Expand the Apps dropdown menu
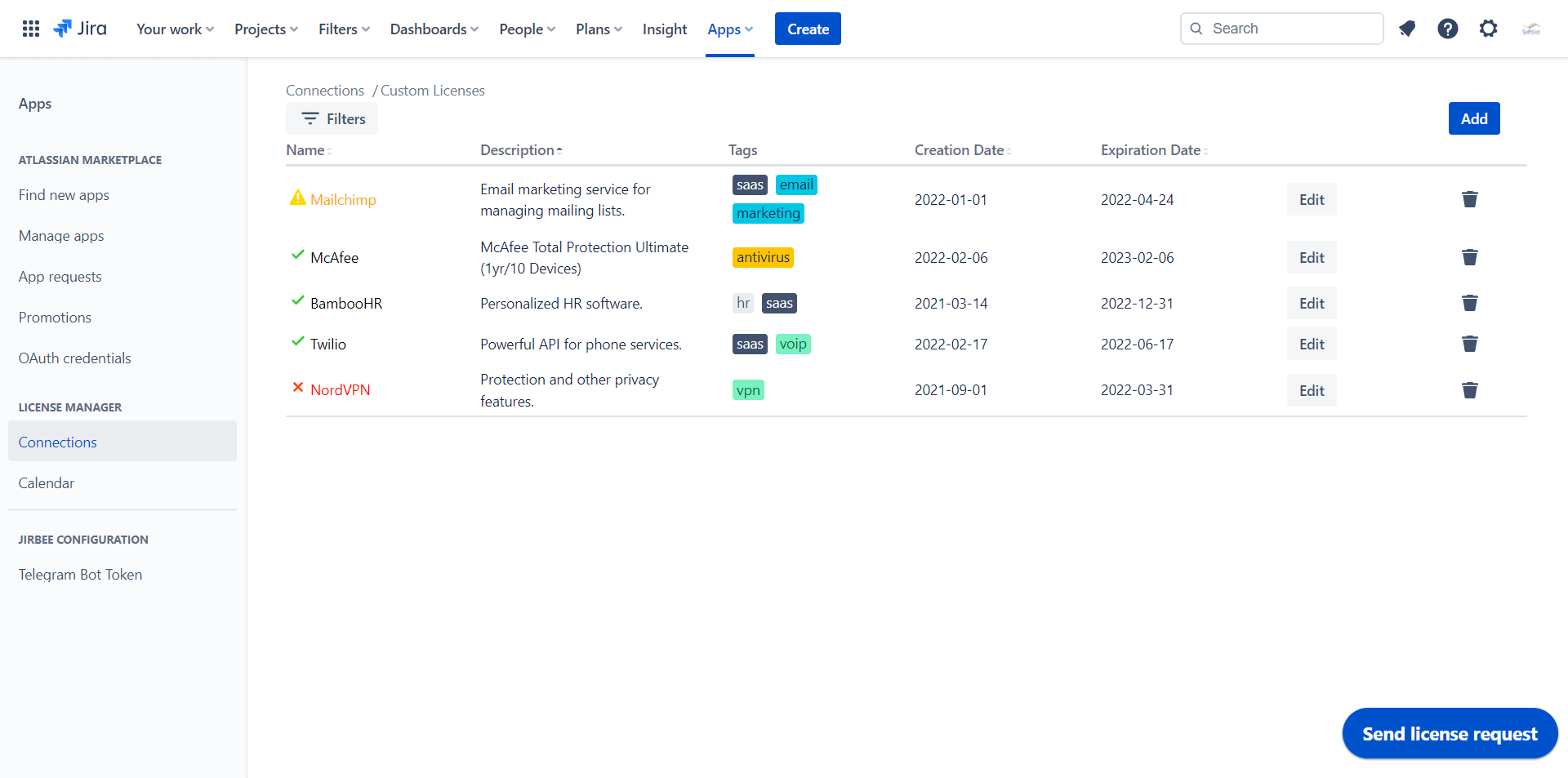 [x=729, y=29]
